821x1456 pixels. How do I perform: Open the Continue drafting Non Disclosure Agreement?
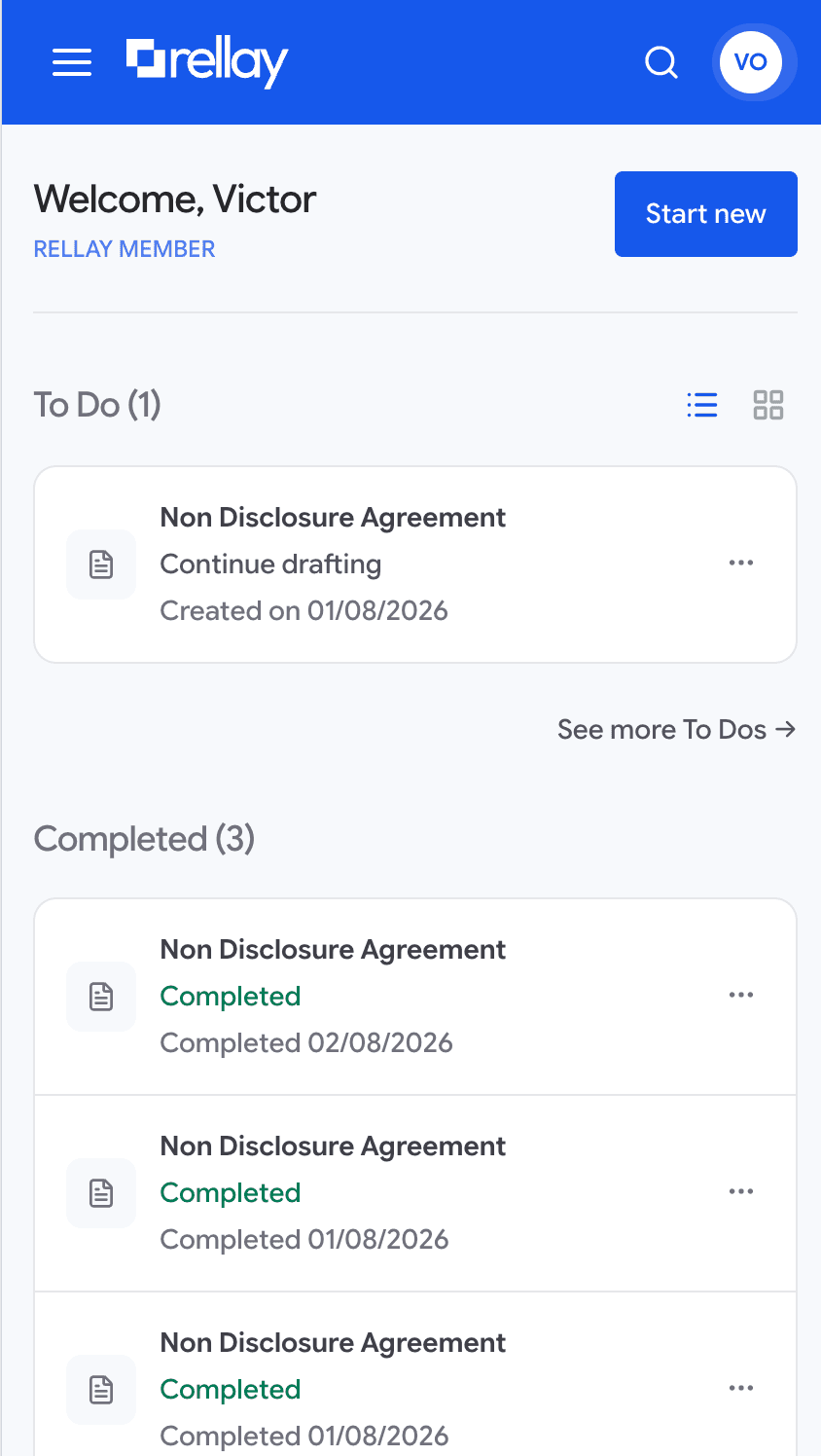(415, 564)
